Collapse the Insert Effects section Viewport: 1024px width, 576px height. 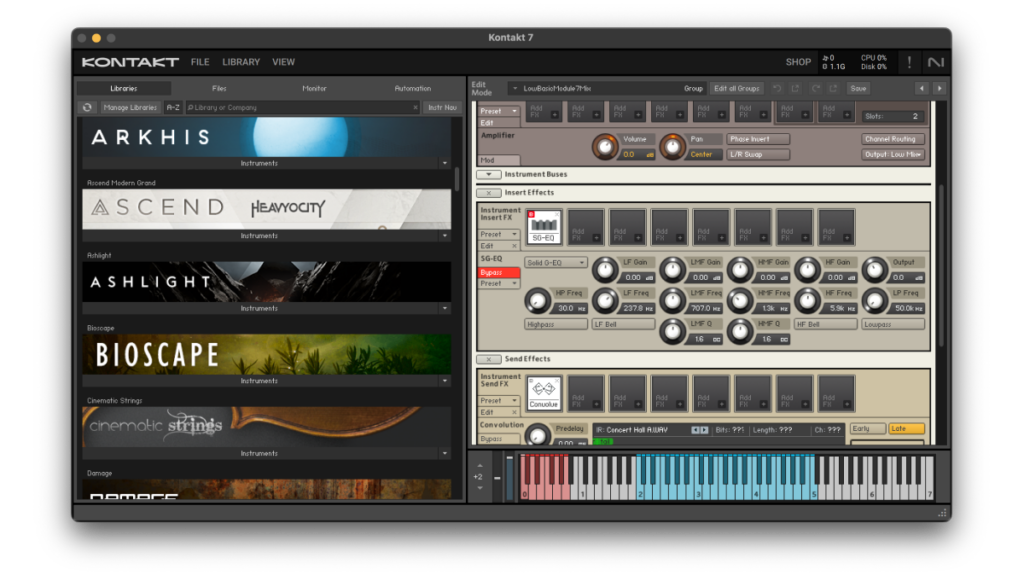(x=488, y=193)
